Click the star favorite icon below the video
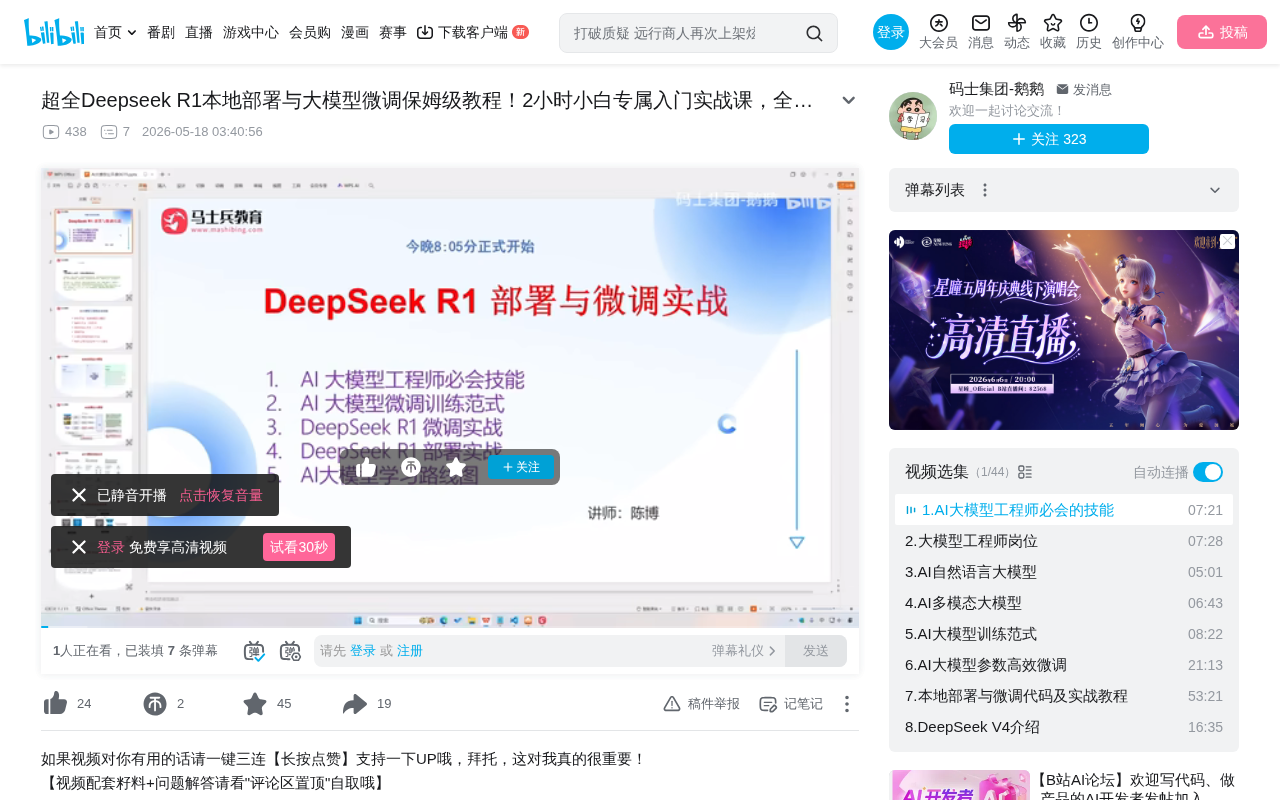The width and height of the screenshot is (1280, 800). (x=255, y=704)
